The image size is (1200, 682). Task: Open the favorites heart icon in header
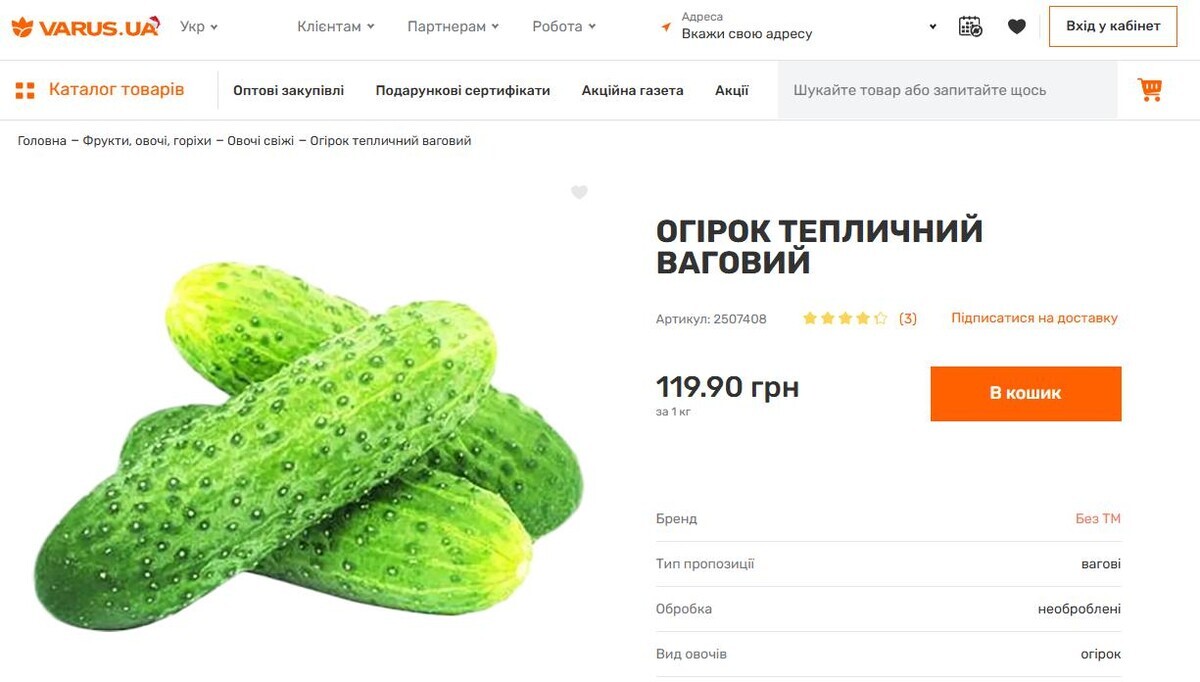(1017, 27)
